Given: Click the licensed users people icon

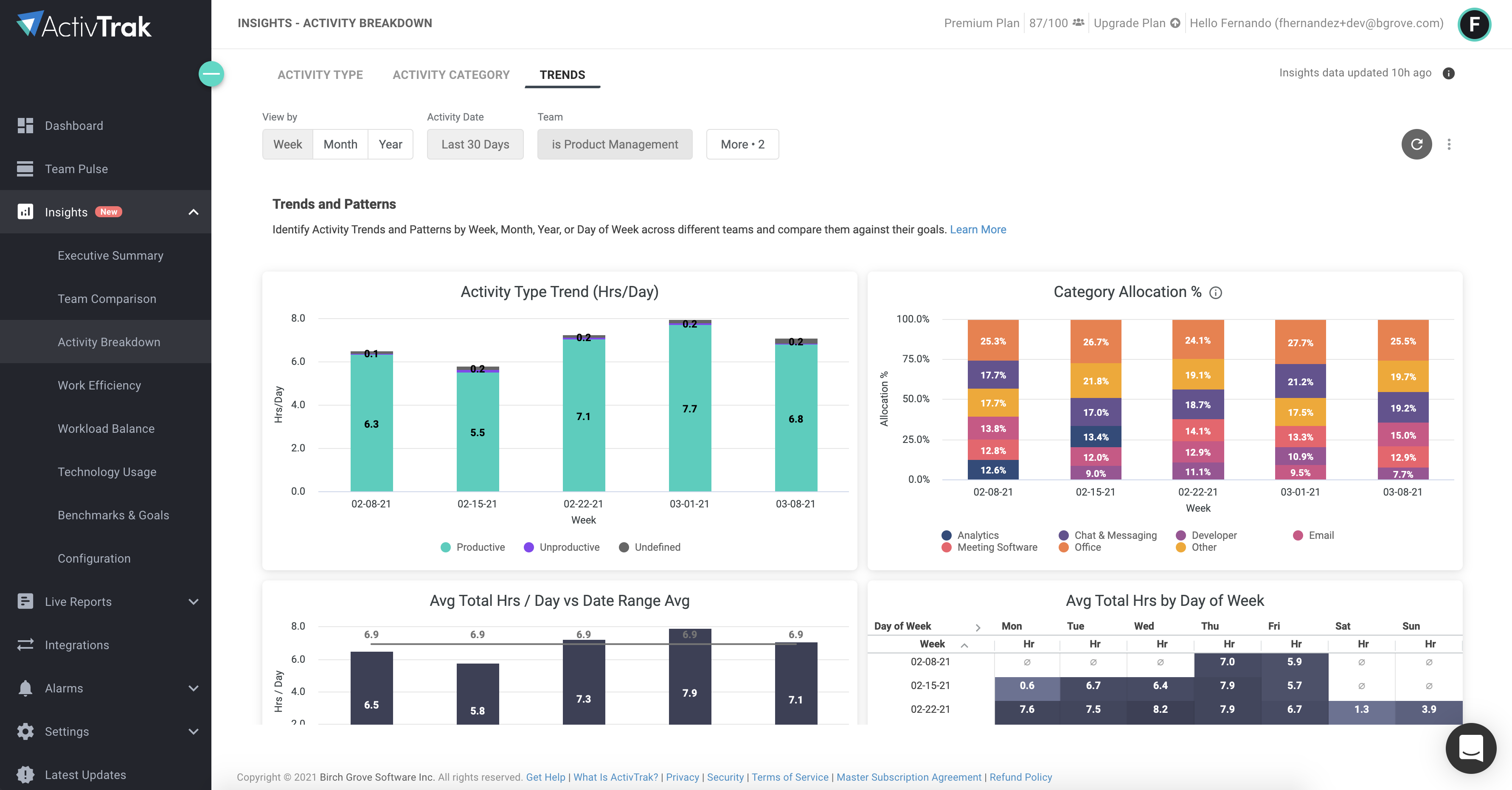Looking at the screenshot, I should (1078, 23).
